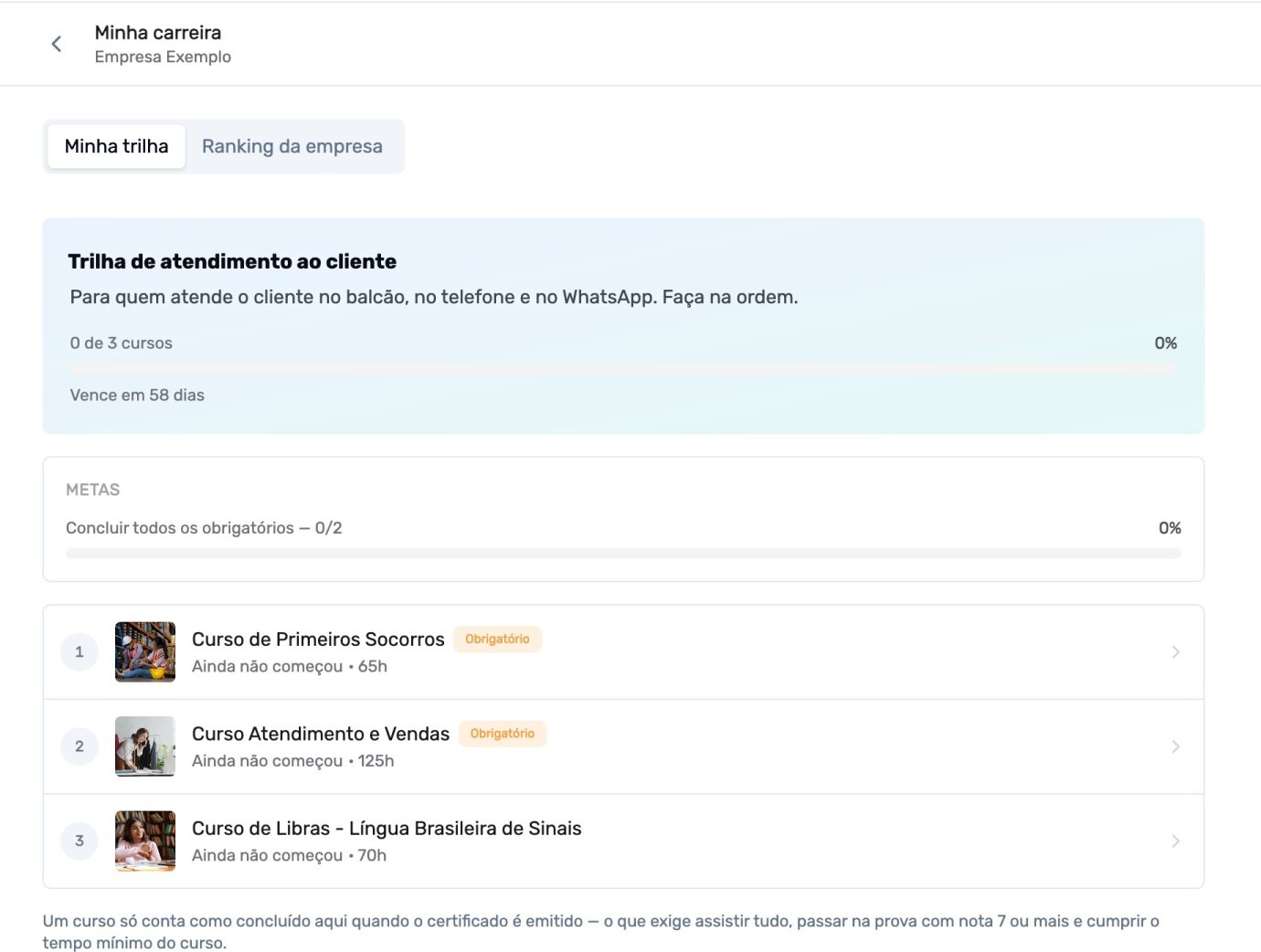Click 'Ainda não começou • 125h' text
This screenshot has width=1261, height=952.
click(x=293, y=761)
